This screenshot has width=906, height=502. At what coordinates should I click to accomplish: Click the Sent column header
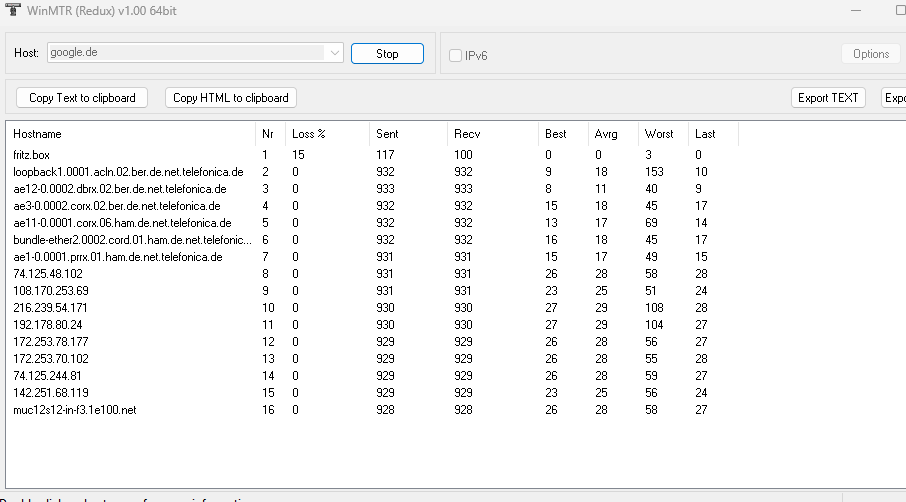pos(408,134)
